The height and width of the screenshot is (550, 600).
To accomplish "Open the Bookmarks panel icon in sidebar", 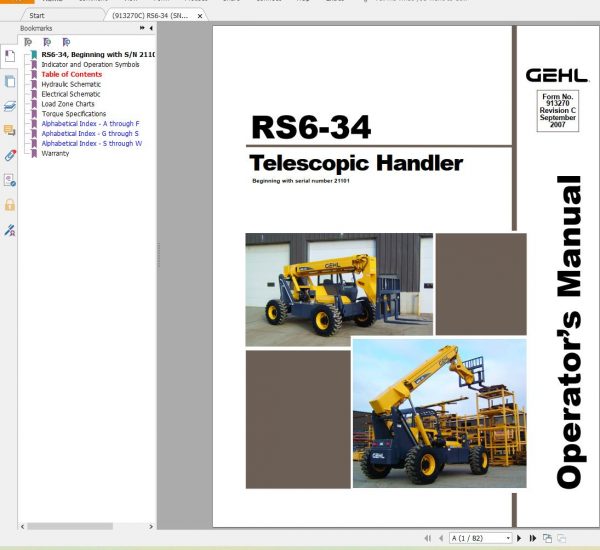I will tap(10, 56).
